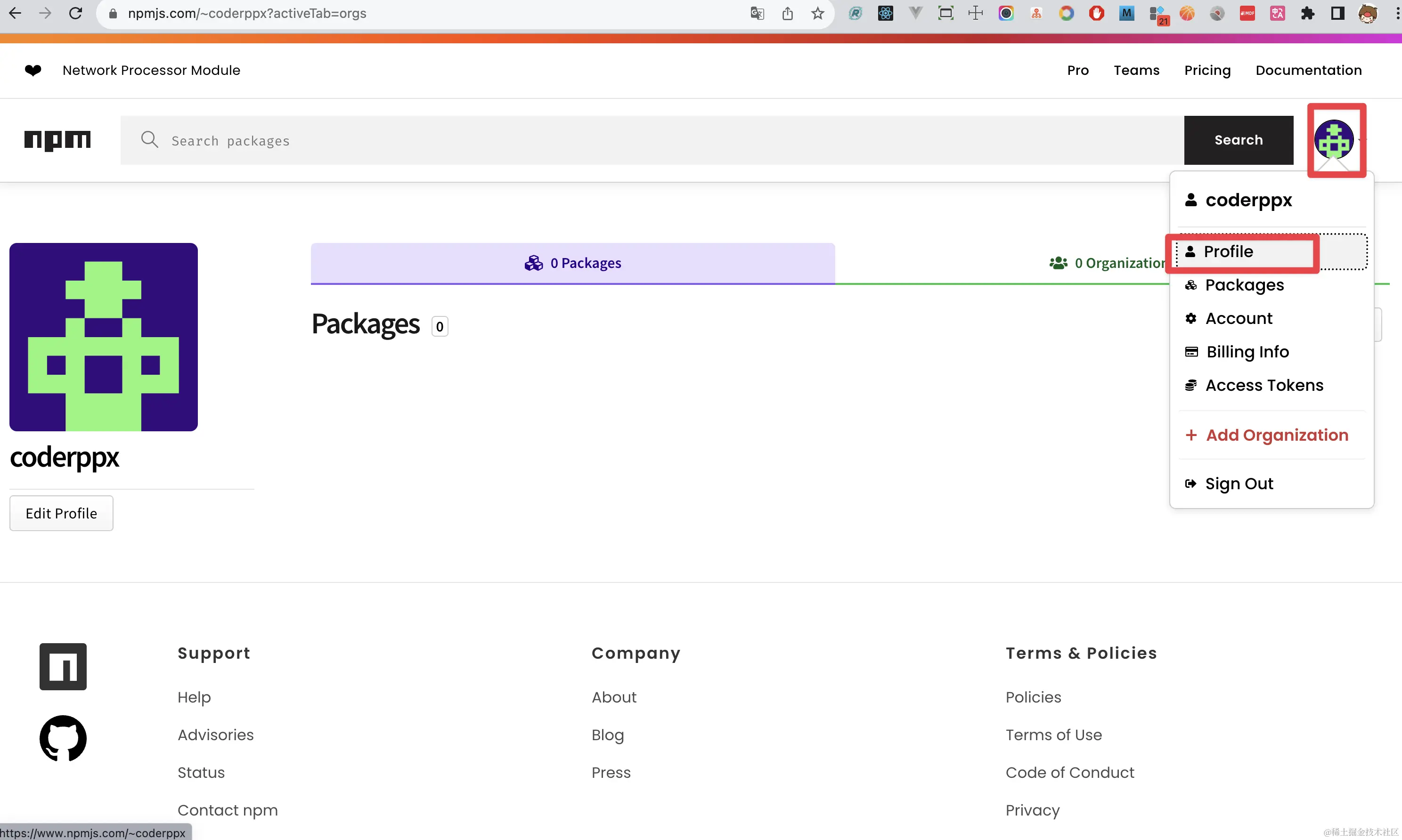Click the Edit Profile button
Image resolution: width=1402 pixels, height=840 pixels.
61,513
